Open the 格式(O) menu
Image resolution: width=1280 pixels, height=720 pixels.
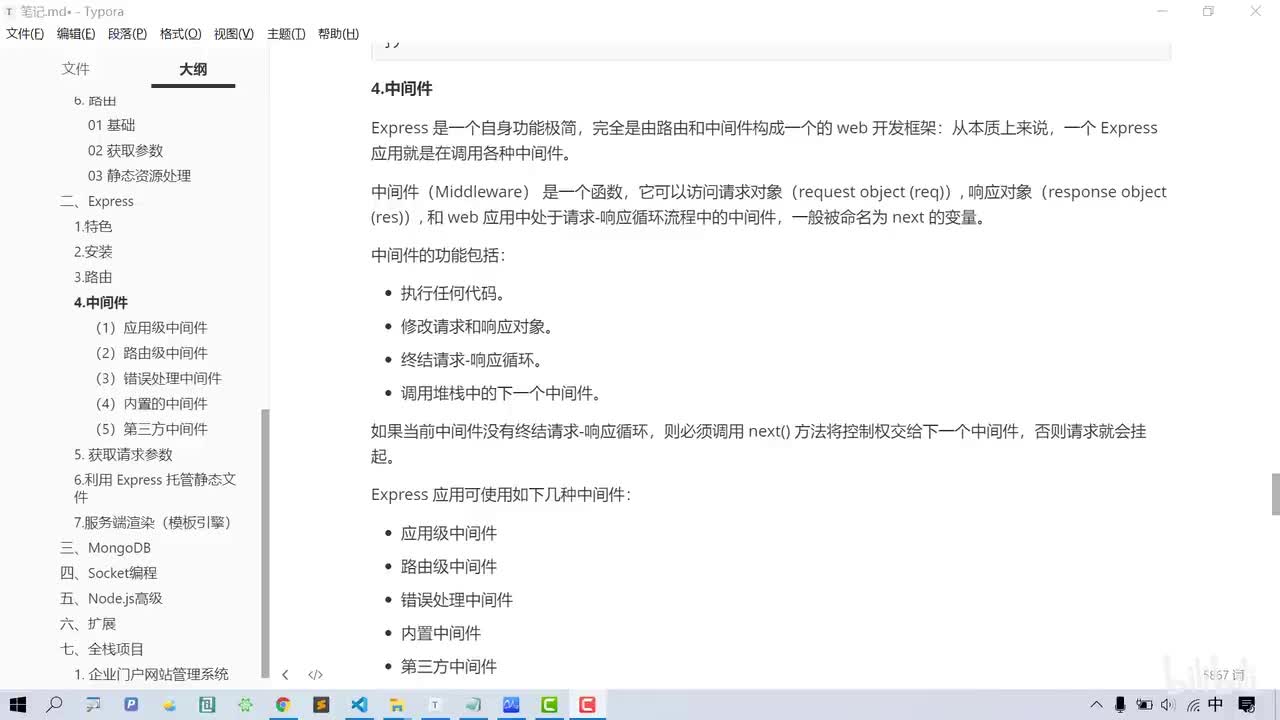point(180,34)
